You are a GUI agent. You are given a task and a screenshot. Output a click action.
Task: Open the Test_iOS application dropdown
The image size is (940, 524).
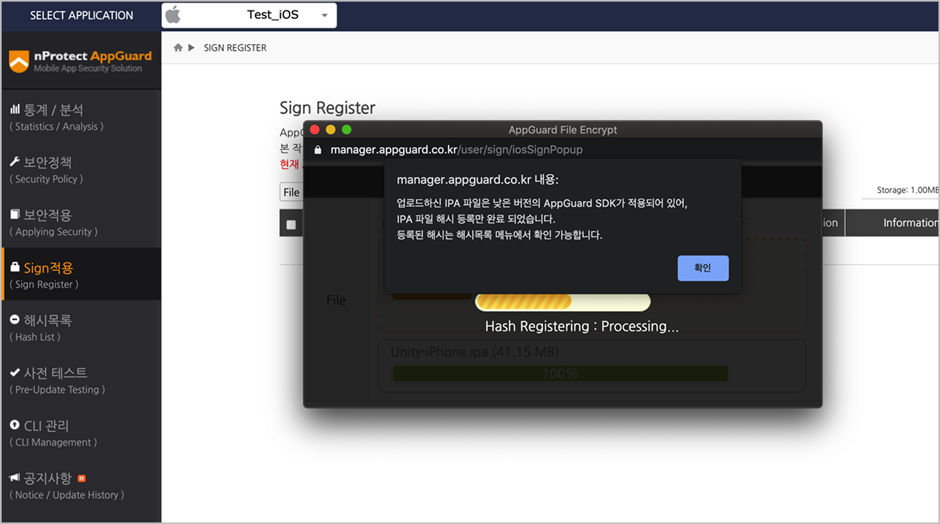click(x=249, y=16)
